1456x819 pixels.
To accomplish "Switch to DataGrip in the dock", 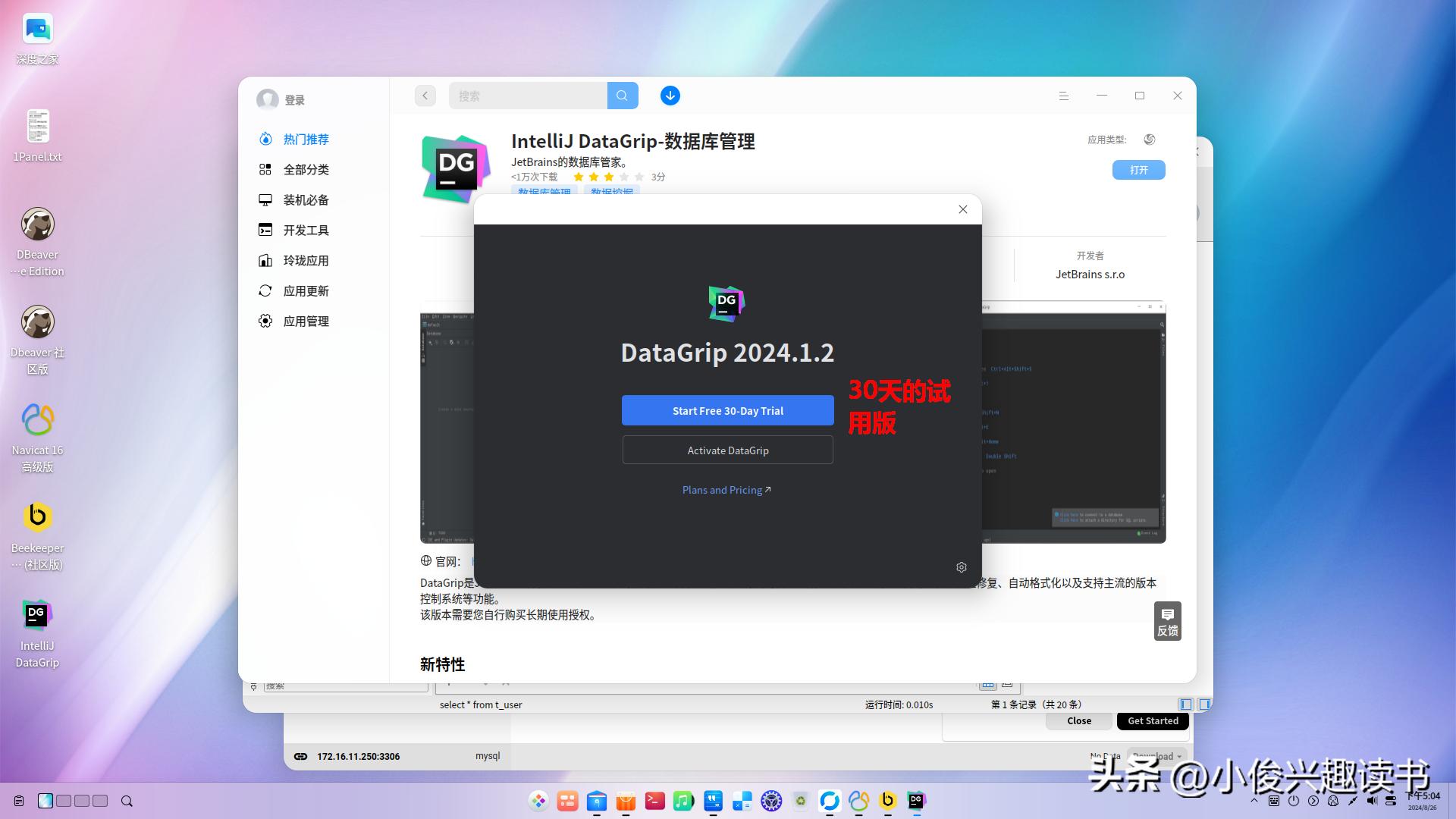I will [916, 801].
